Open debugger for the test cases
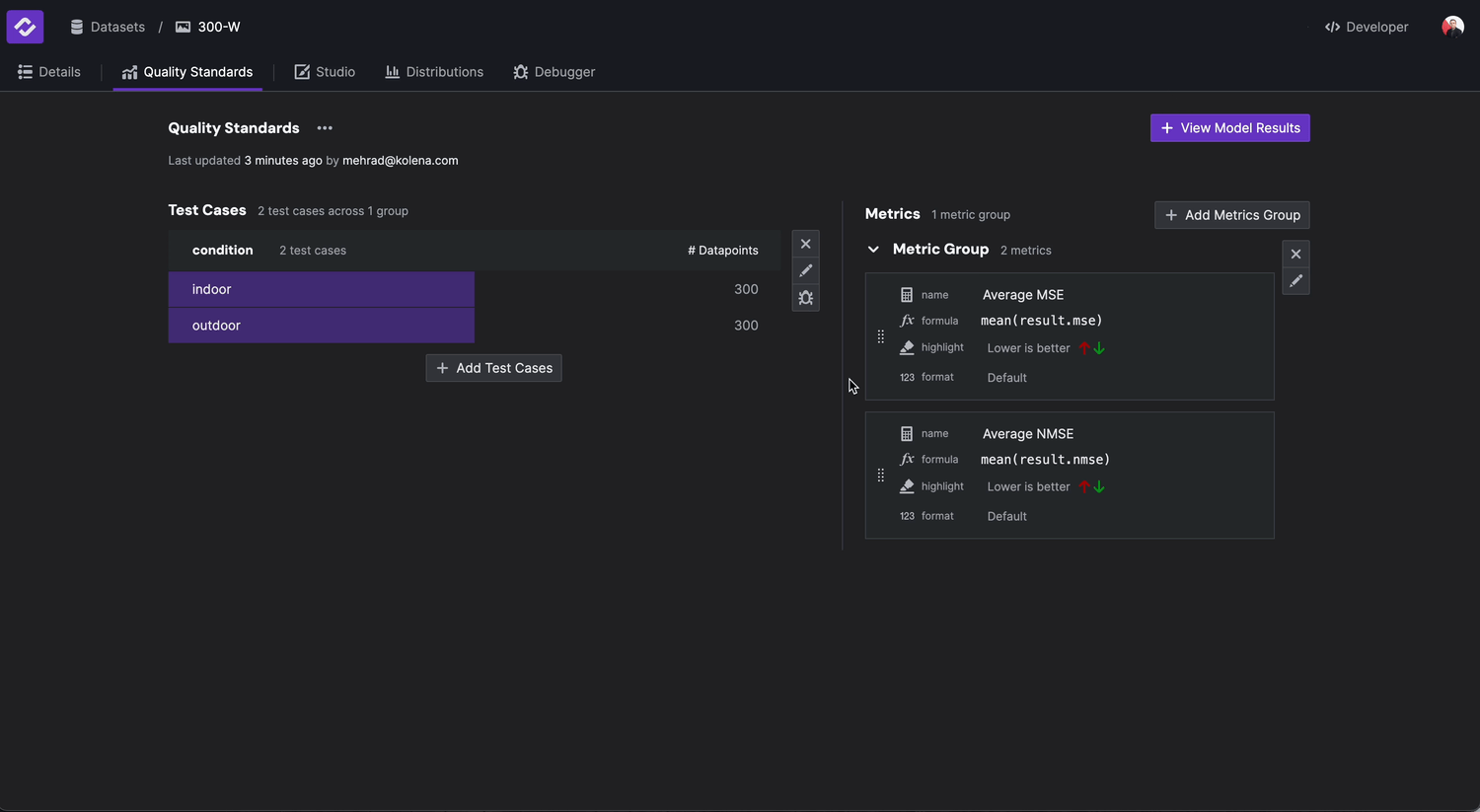The image size is (1480, 812). click(x=805, y=298)
